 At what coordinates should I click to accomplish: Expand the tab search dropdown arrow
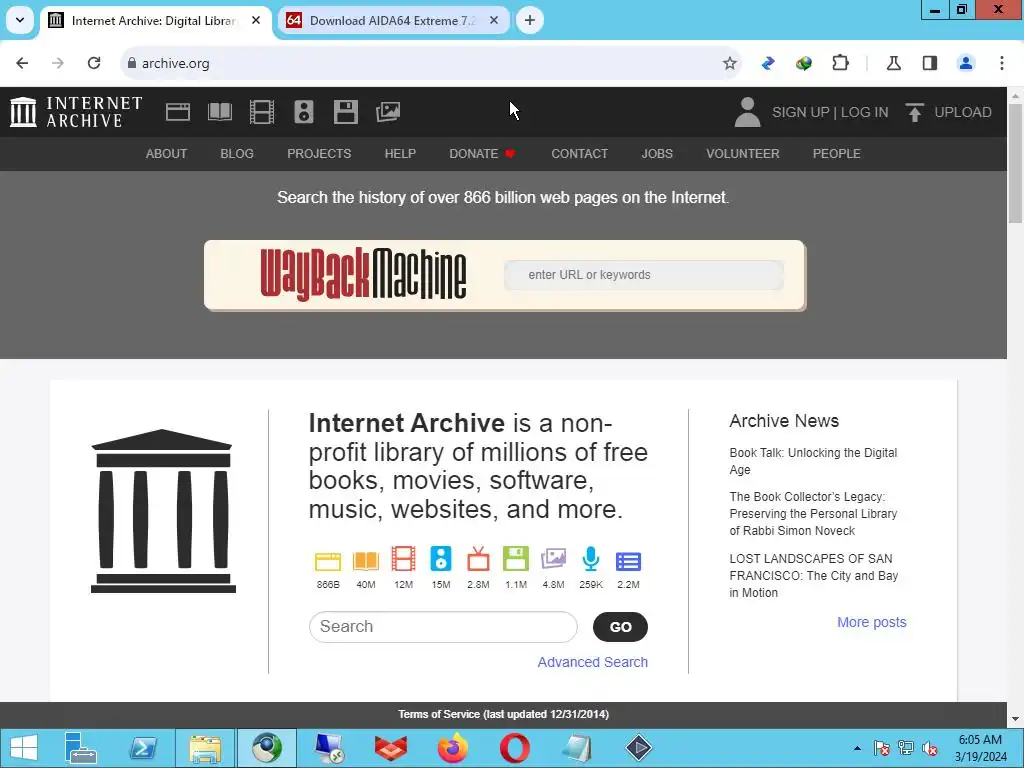click(x=20, y=20)
